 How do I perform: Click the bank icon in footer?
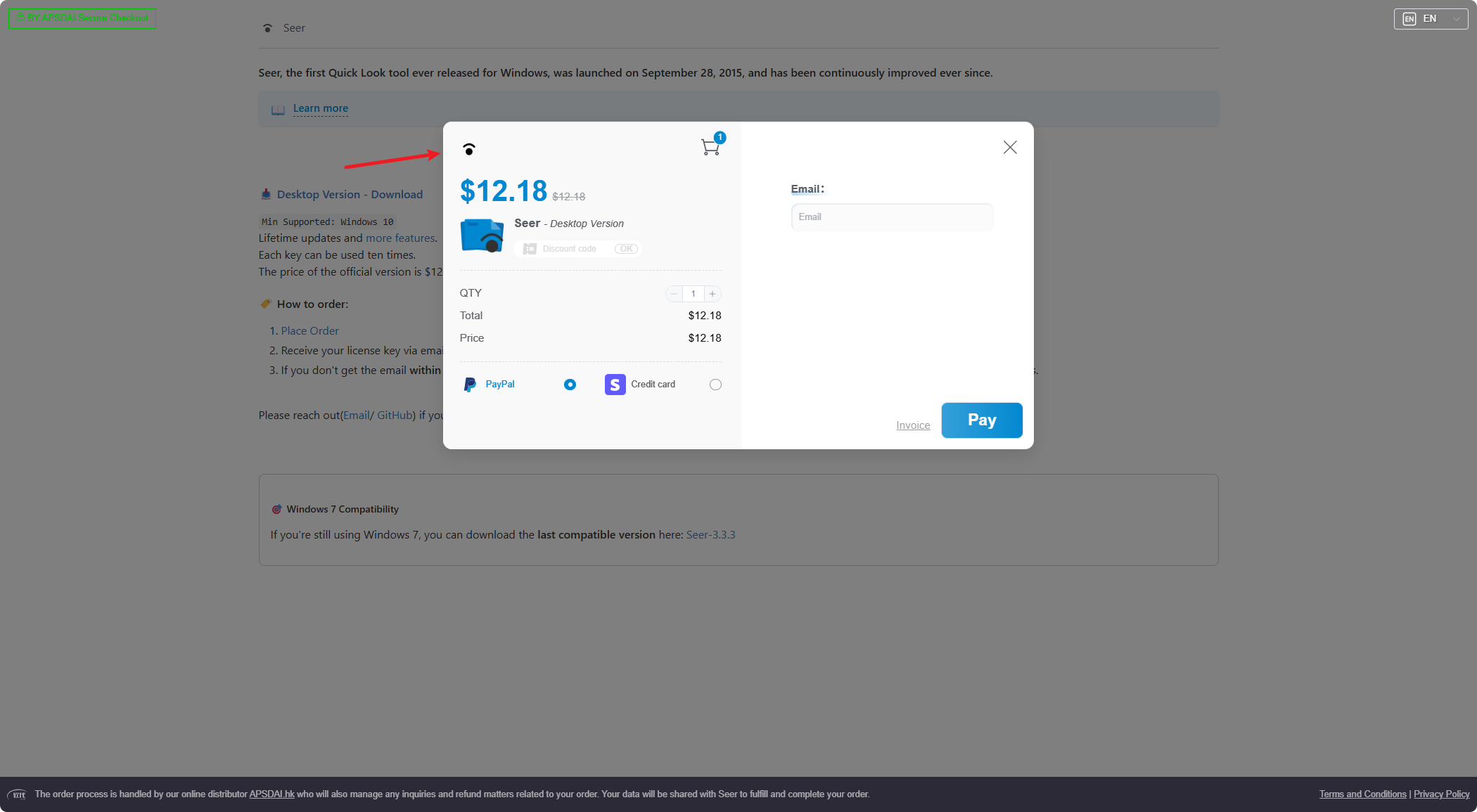pos(18,794)
